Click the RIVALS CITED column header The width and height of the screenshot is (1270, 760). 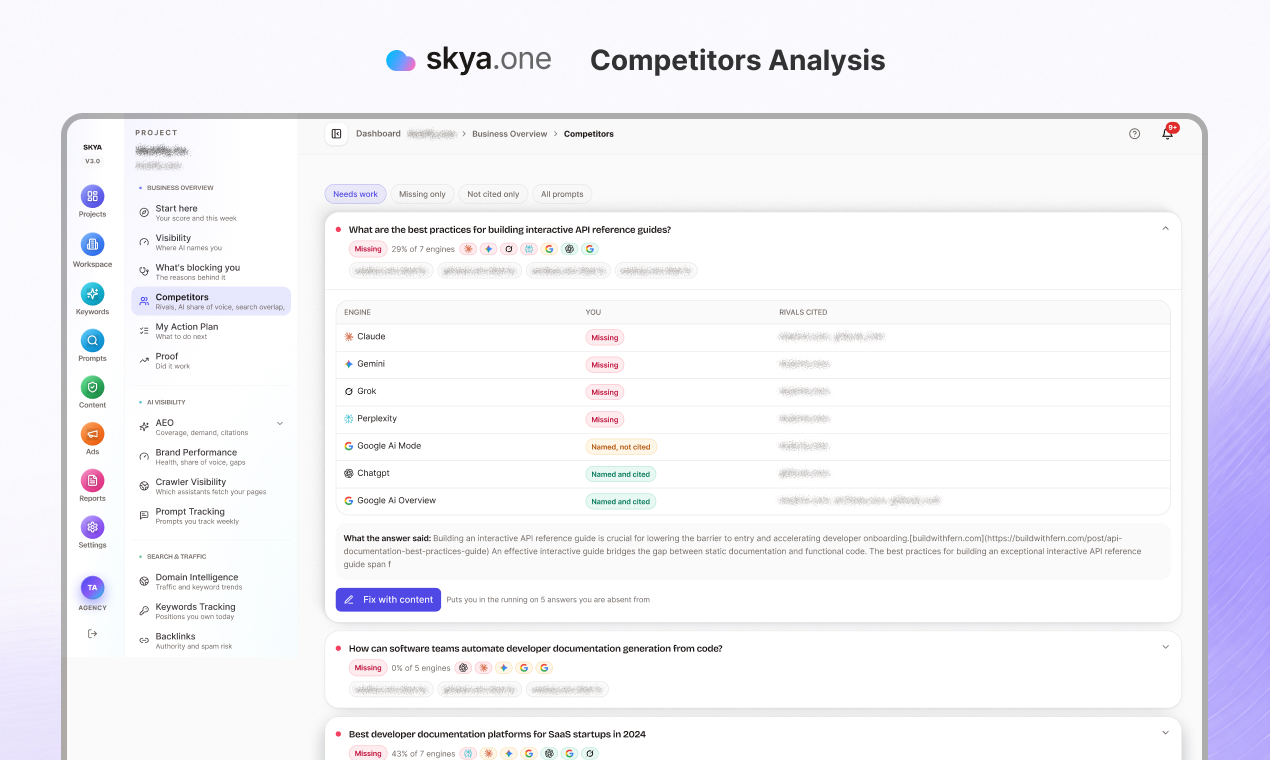[x=803, y=312]
